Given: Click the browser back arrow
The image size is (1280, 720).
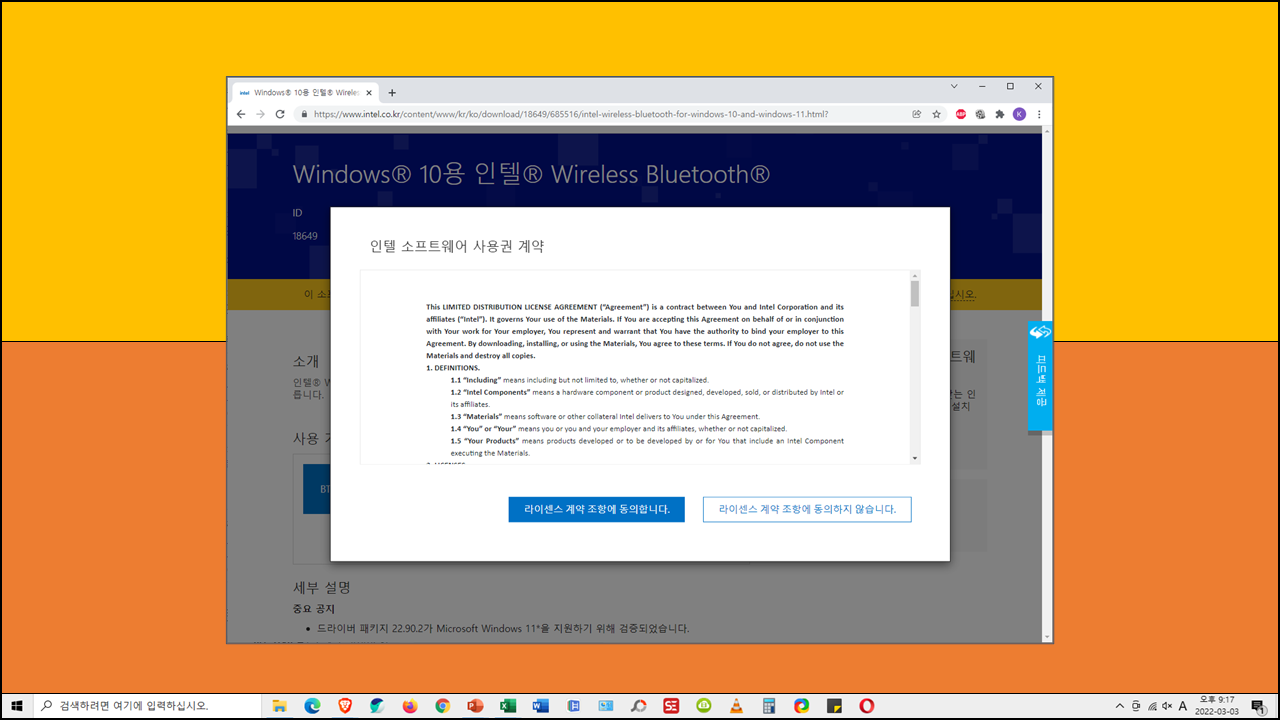Looking at the screenshot, I should (241, 114).
